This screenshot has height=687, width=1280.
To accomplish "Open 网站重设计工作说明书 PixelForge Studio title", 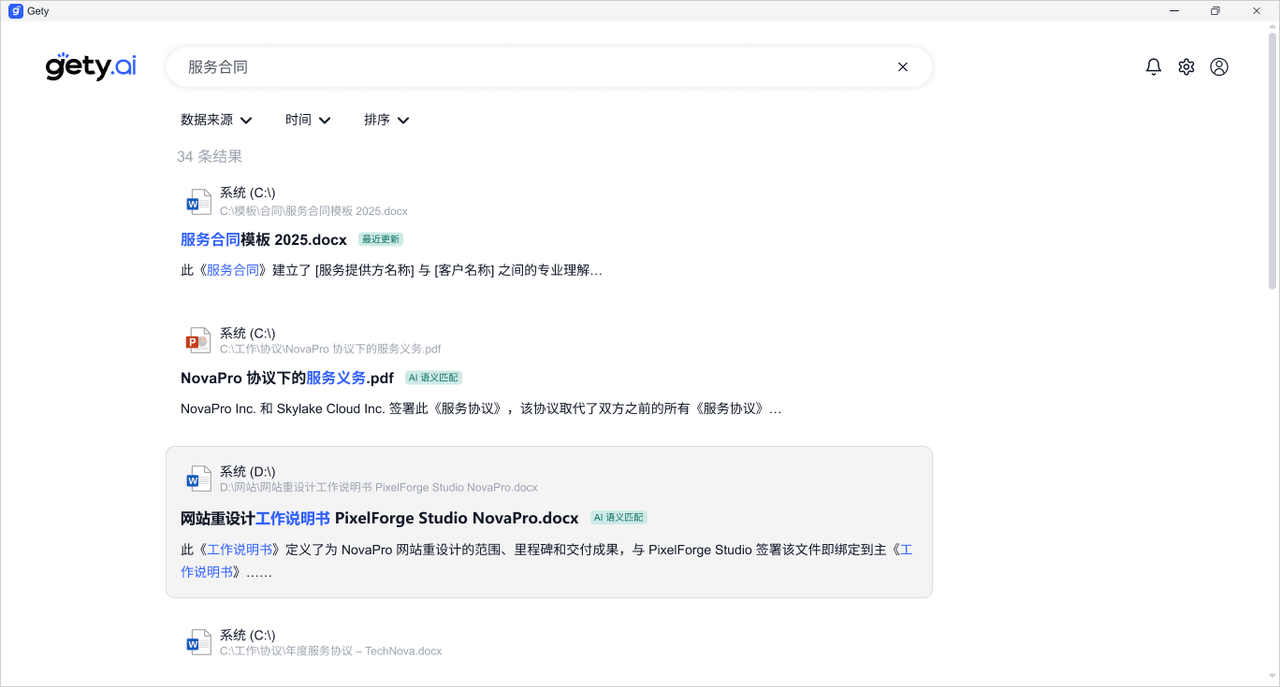I will 379,518.
